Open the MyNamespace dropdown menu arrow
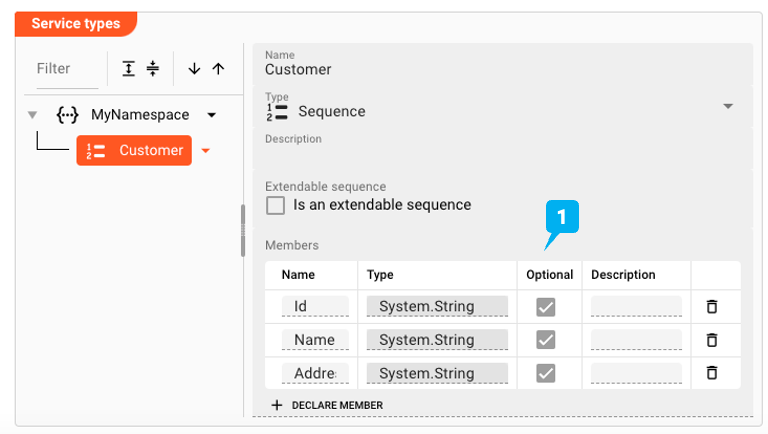The height and width of the screenshot is (434, 768). (x=212, y=115)
